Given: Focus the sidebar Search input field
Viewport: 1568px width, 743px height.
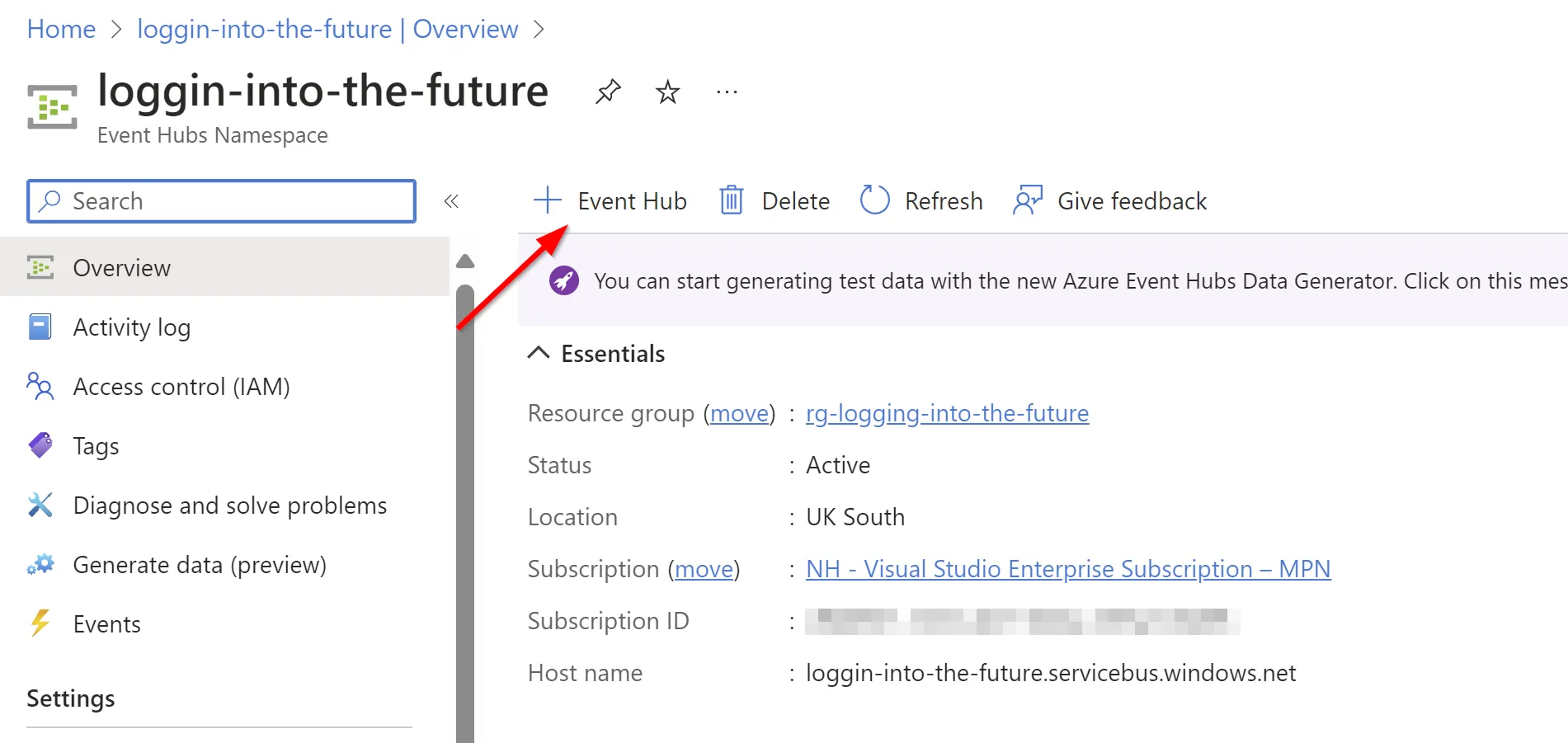Looking at the screenshot, I should 221,201.
